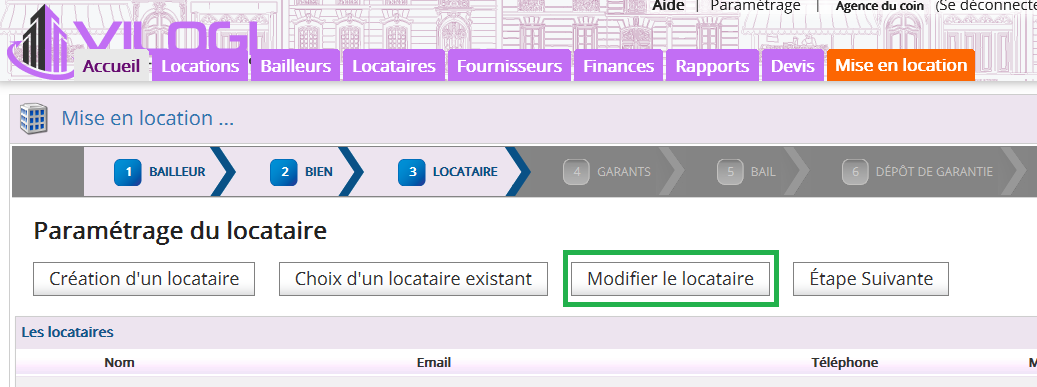Click Modifier le locataire button

pos(671,279)
